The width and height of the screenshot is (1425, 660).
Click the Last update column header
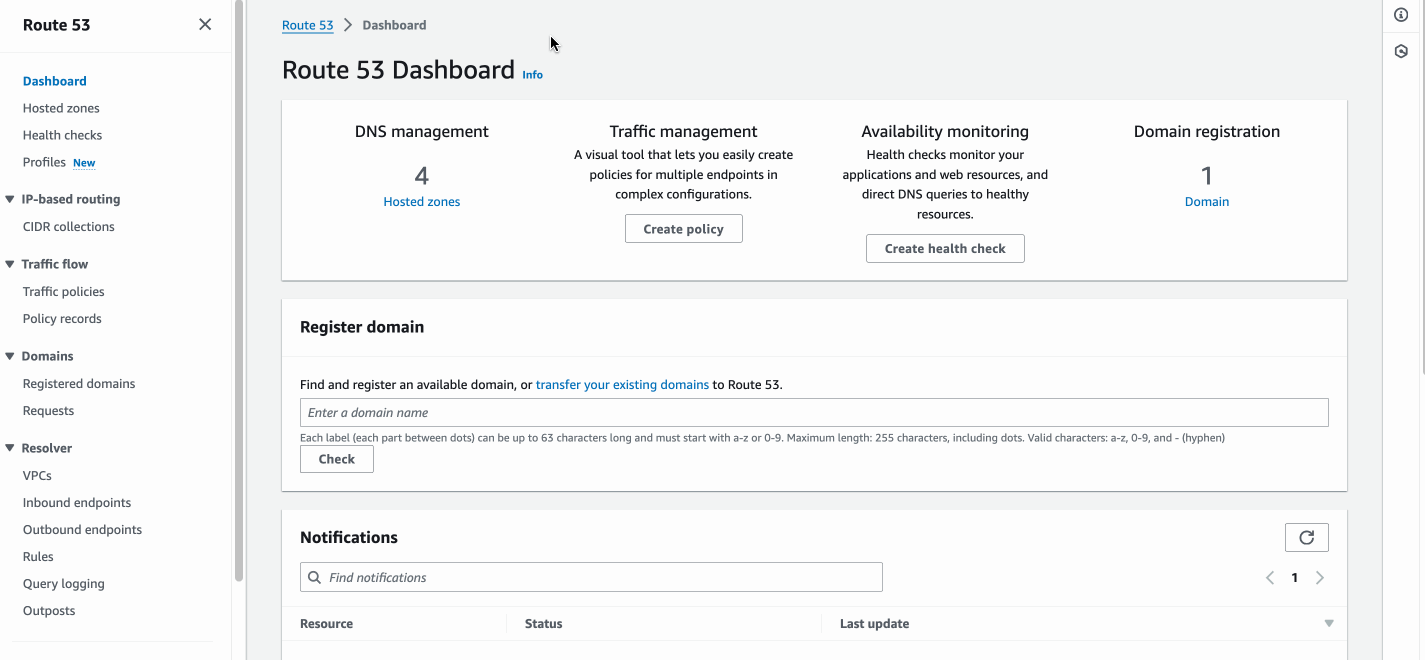(874, 624)
